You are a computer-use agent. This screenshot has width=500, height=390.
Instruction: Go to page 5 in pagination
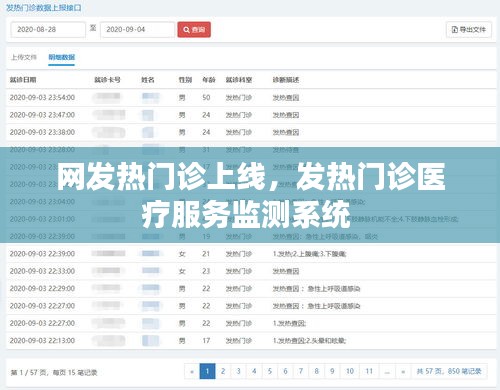[270, 371]
